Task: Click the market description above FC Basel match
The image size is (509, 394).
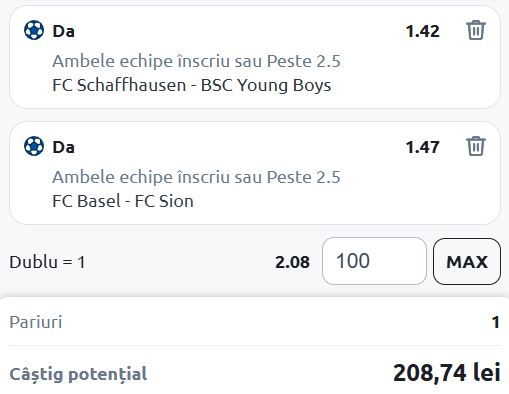Action: coord(196,177)
